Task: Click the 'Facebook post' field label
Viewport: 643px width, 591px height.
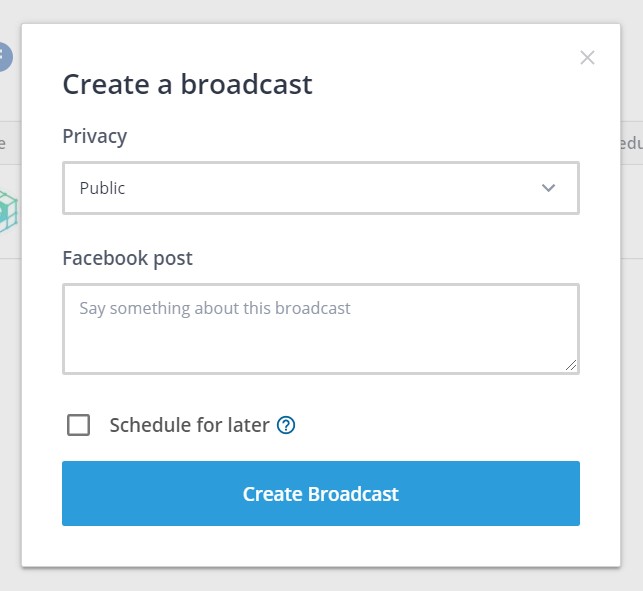Action: point(128,259)
